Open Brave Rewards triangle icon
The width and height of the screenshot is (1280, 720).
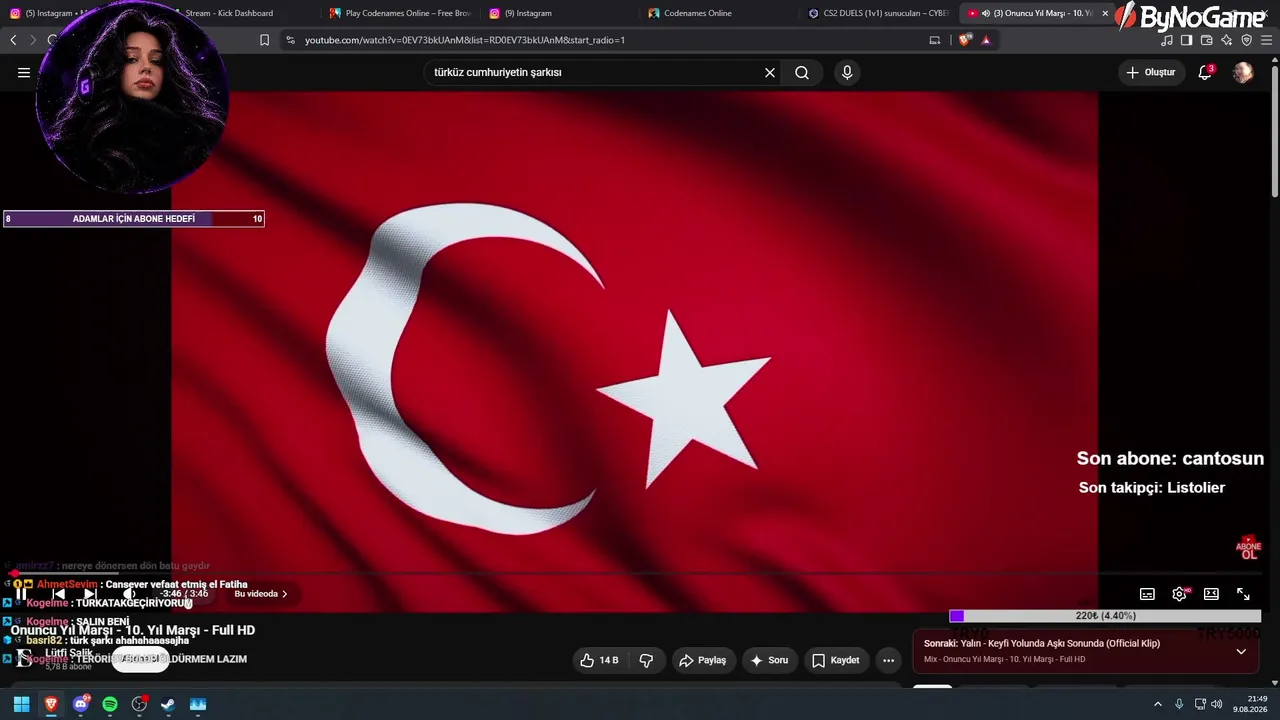pyautogui.click(x=986, y=40)
